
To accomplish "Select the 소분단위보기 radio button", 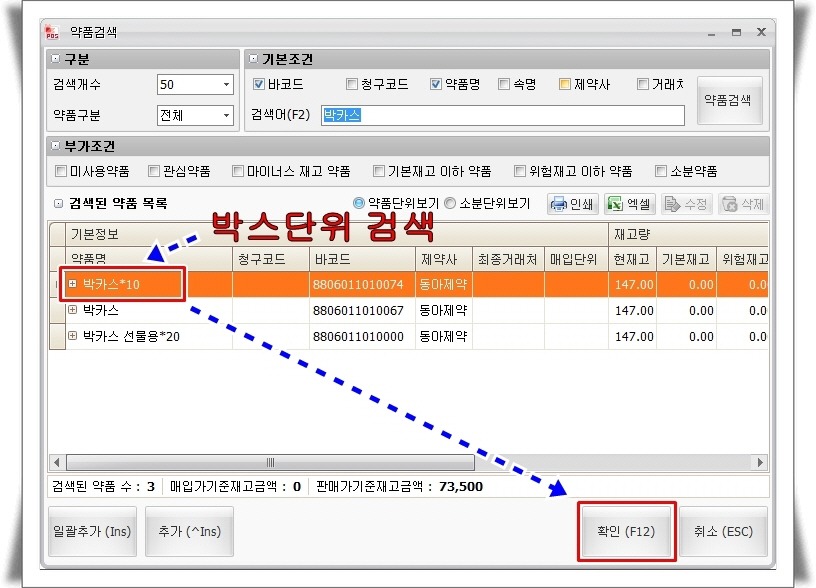I will click(x=450, y=204).
